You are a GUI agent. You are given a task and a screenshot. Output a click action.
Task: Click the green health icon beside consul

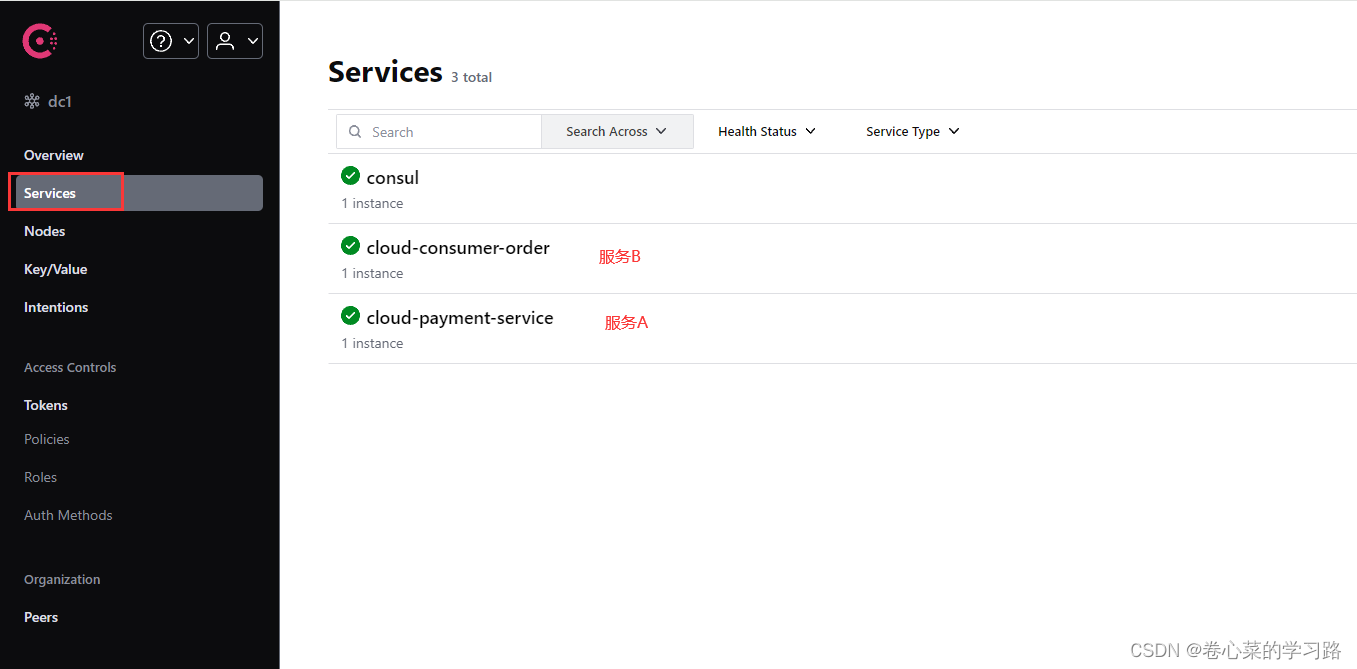click(x=350, y=175)
